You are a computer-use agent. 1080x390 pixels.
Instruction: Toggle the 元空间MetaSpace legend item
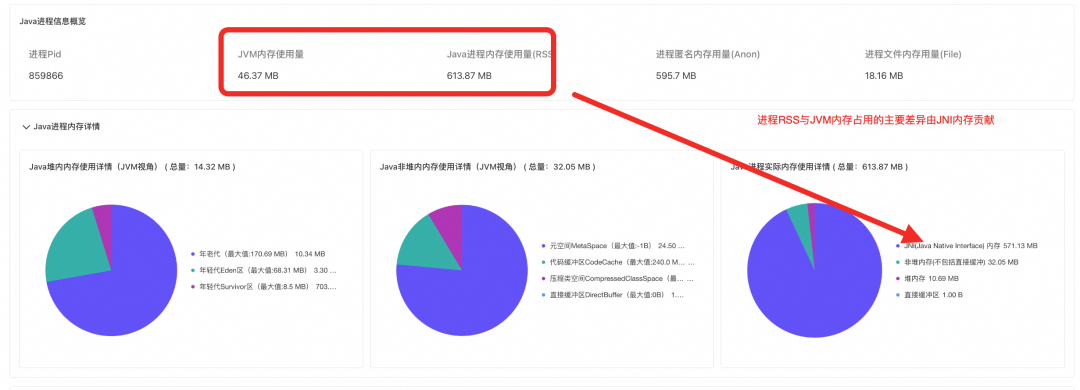(x=614, y=246)
